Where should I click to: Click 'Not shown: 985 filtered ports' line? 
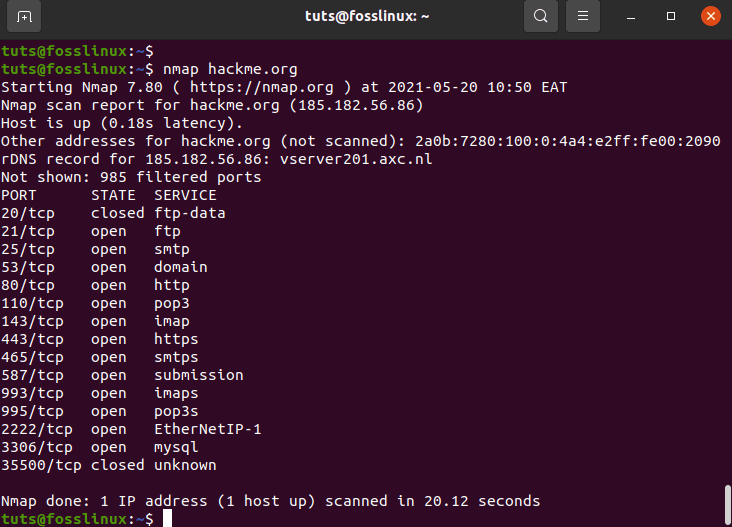point(131,177)
